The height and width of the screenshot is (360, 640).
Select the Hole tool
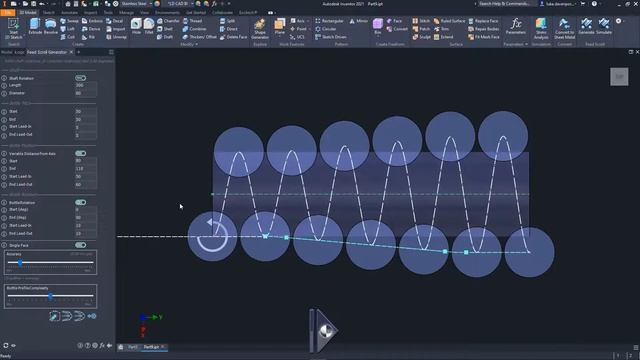[136, 26]
